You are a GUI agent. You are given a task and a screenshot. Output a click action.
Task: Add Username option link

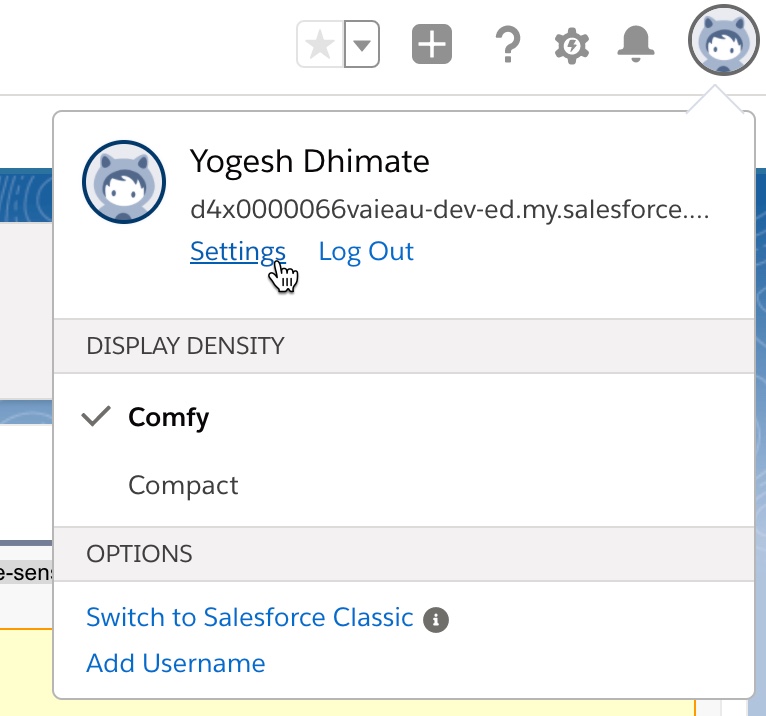[x=176, y=663]
